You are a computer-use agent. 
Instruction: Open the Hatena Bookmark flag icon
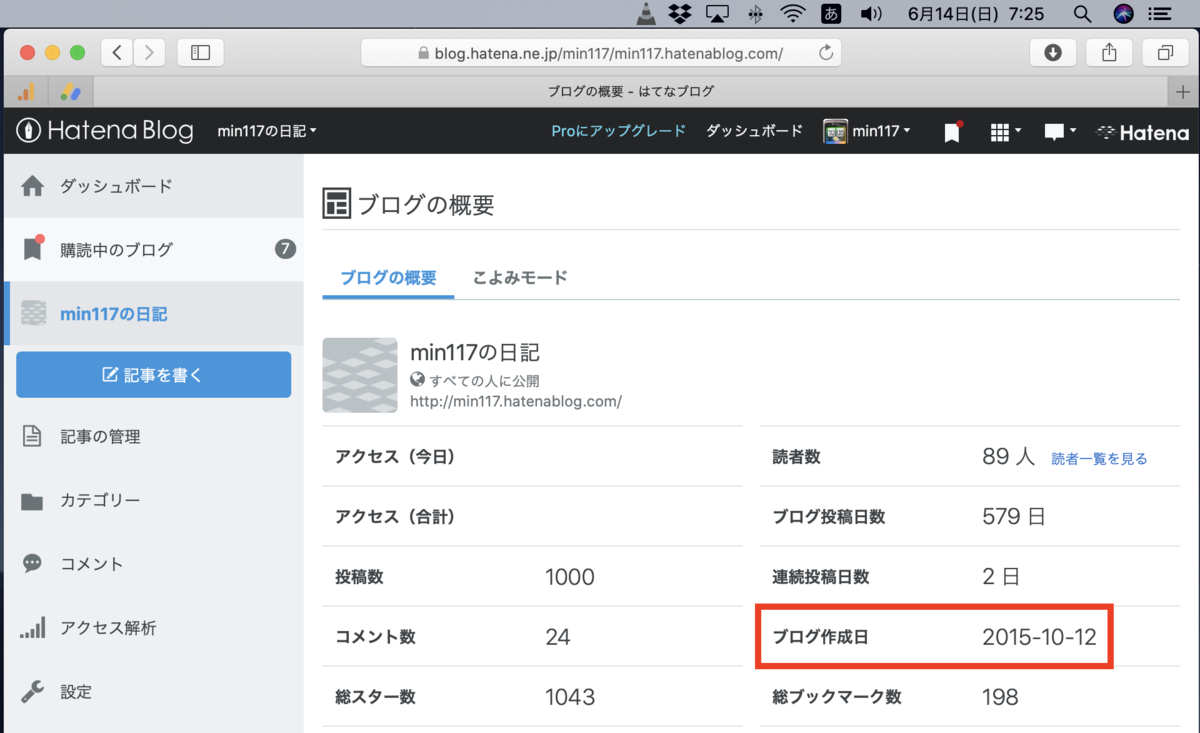(952, 131)
